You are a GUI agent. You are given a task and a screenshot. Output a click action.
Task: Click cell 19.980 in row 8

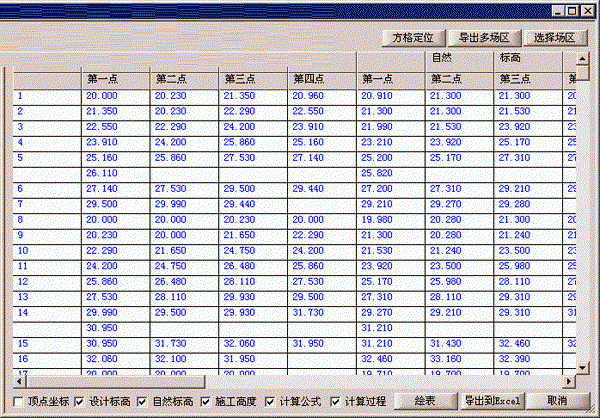pyautogui.click(x=391, y=220)
